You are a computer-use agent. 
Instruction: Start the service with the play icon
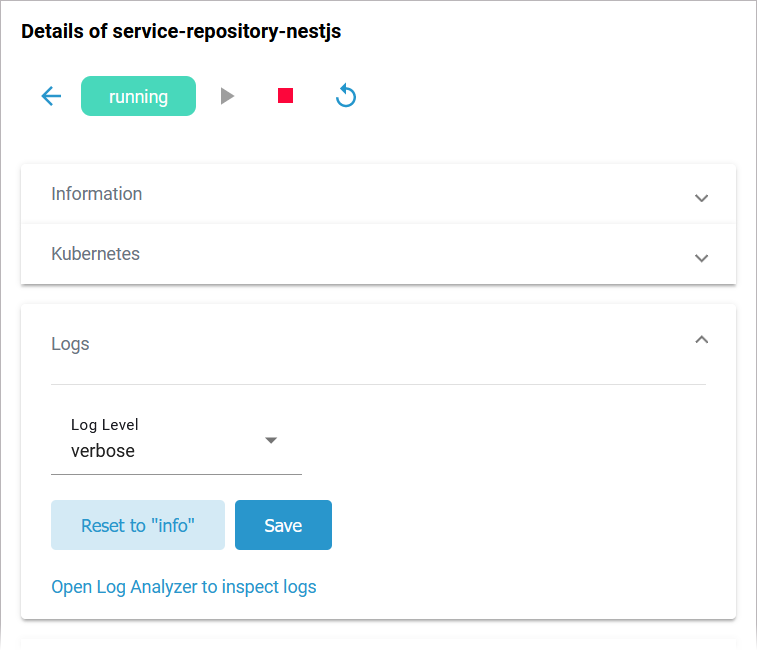tap(227, 96)
